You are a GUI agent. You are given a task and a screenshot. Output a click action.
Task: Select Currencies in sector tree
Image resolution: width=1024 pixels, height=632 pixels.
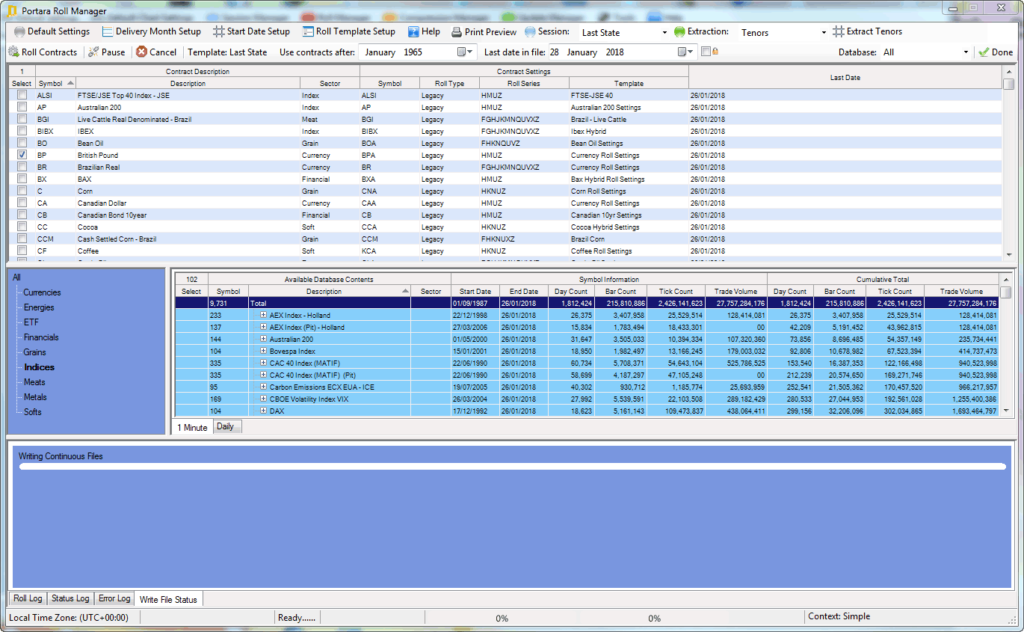[42, 292]
